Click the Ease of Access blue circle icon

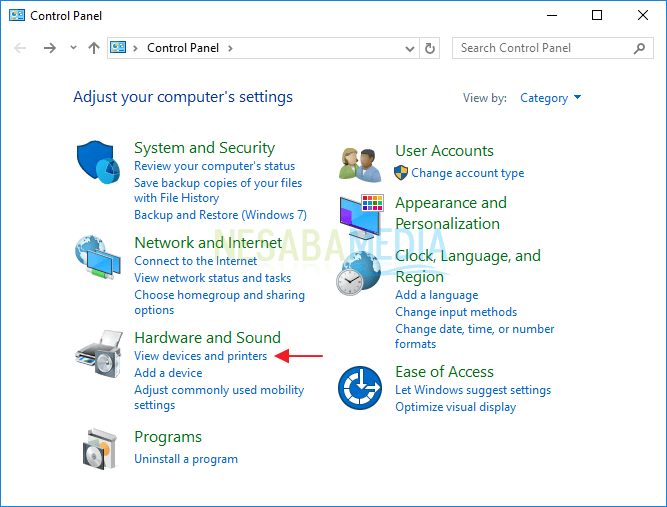(x=360, y=388)
